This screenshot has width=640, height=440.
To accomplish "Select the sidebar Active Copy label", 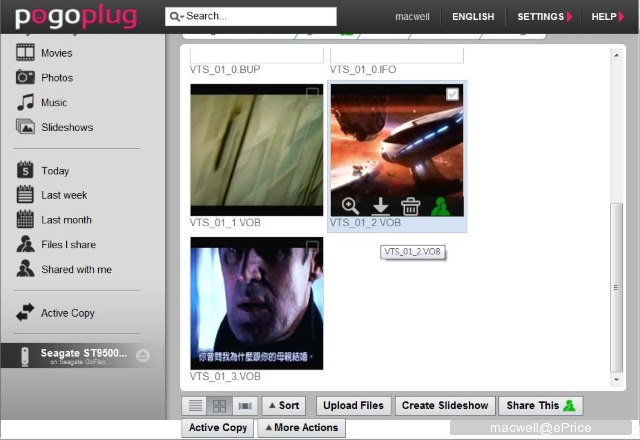I will (68, 313).
